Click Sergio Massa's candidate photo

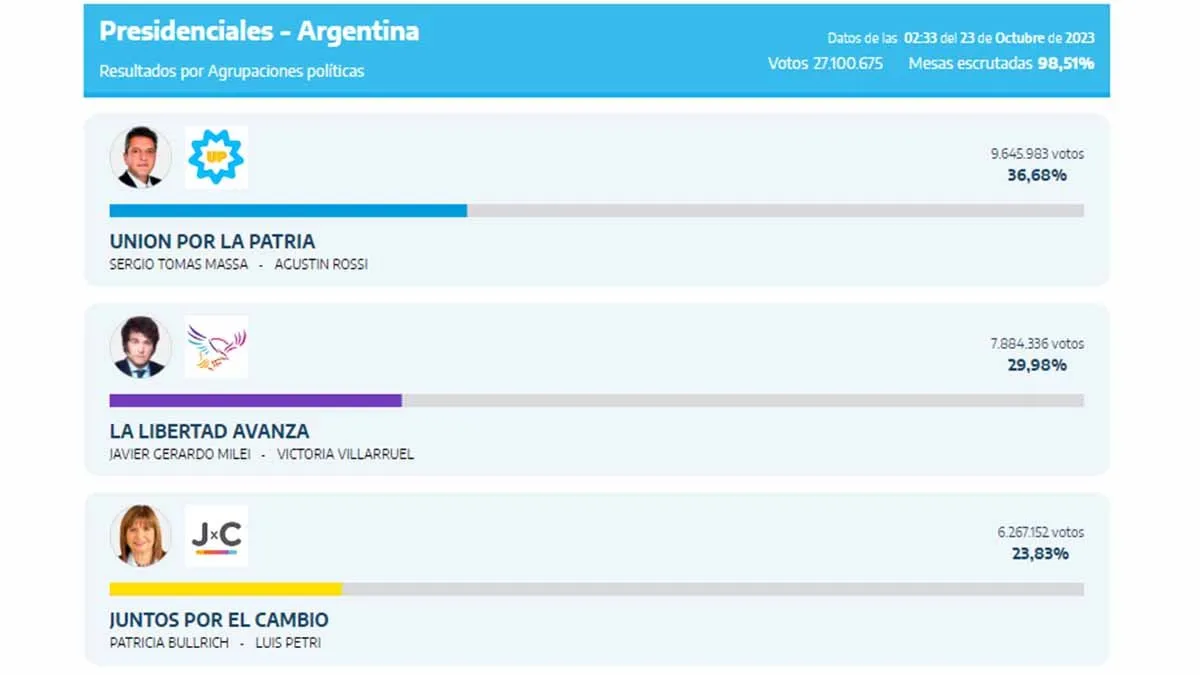(x=140, y=158)
